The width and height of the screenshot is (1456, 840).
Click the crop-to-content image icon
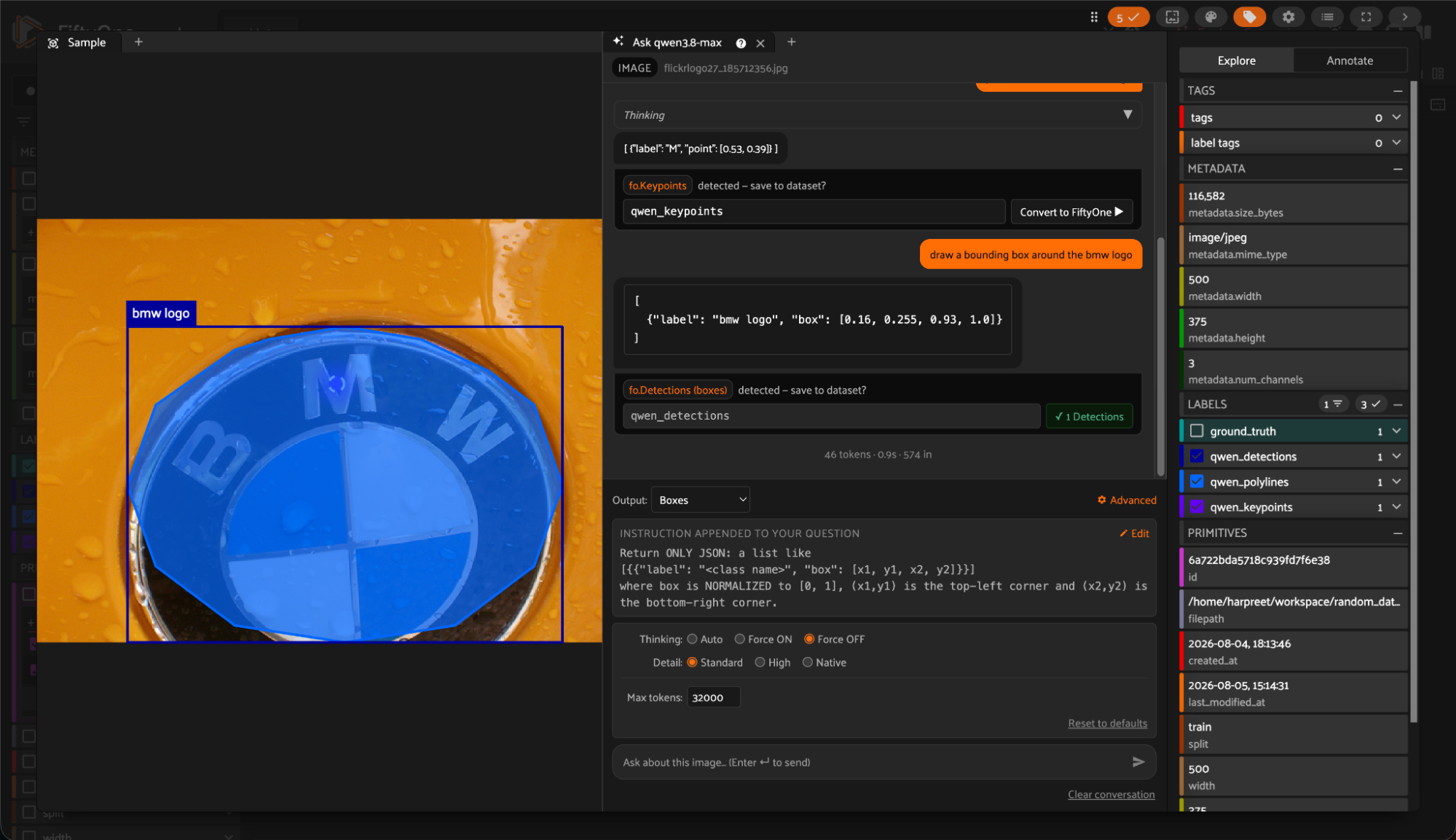[x=1172, y=17]
